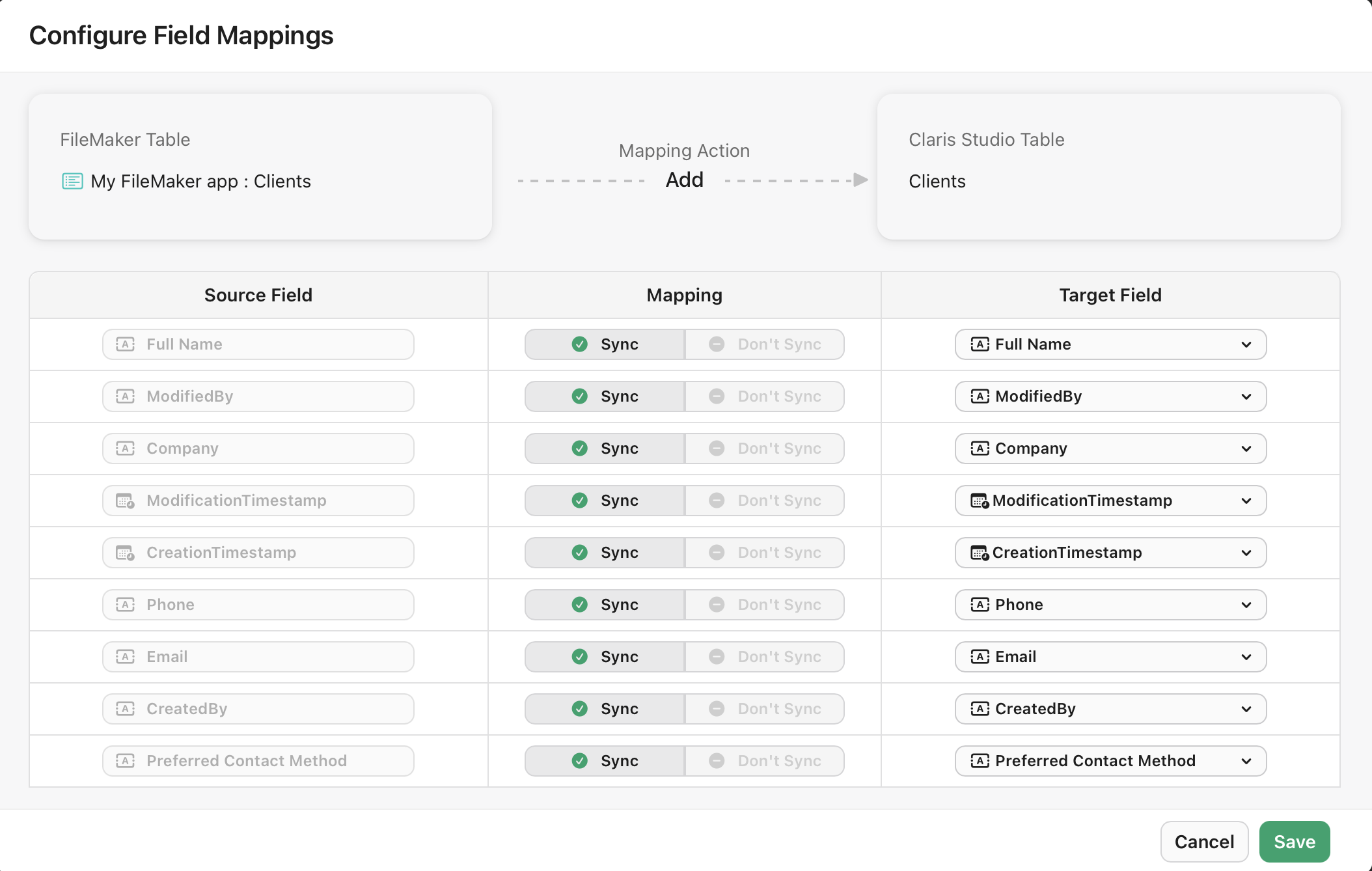Screen dimensions: 1372x871
Task: Click the gray circle icon on Company's Don't Sync option
Action: 717,448
